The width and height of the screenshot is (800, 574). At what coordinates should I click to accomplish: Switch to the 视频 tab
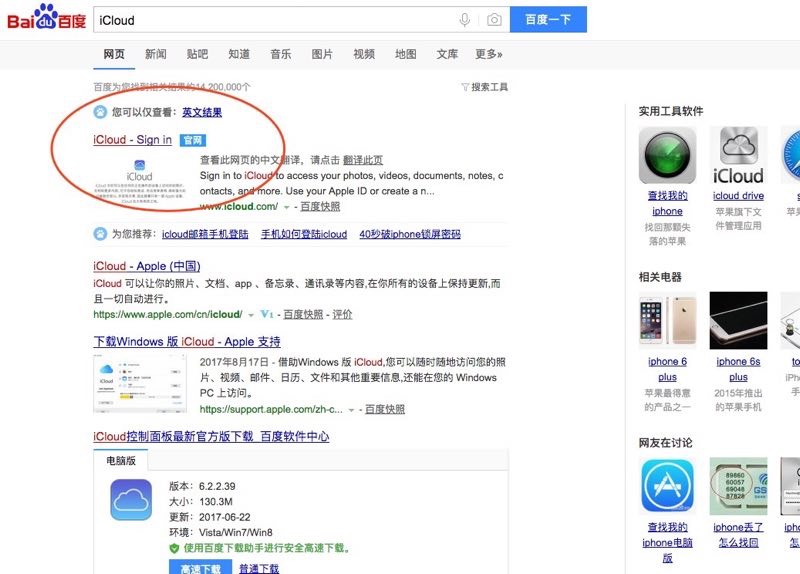(364, 54)
